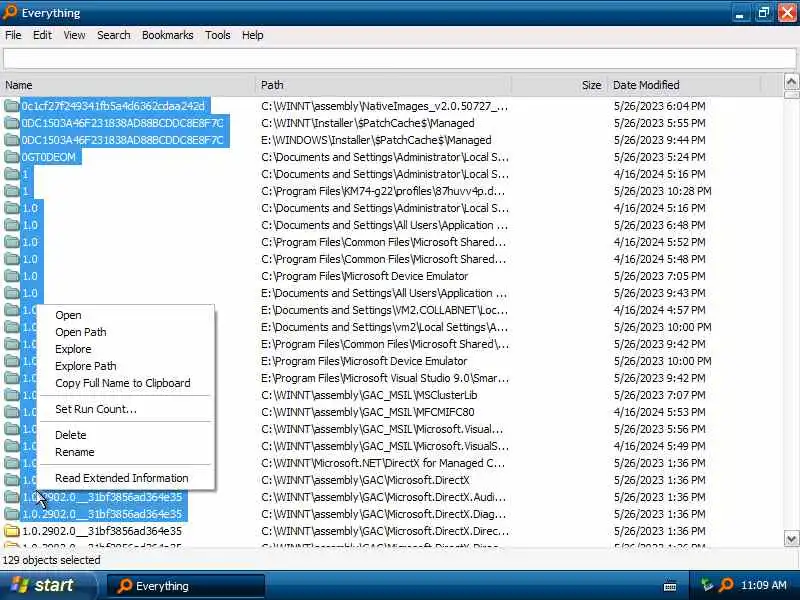Click folder icon in the KM74-g22 profiles row
The image size is (800, 600).
(11, 191)
